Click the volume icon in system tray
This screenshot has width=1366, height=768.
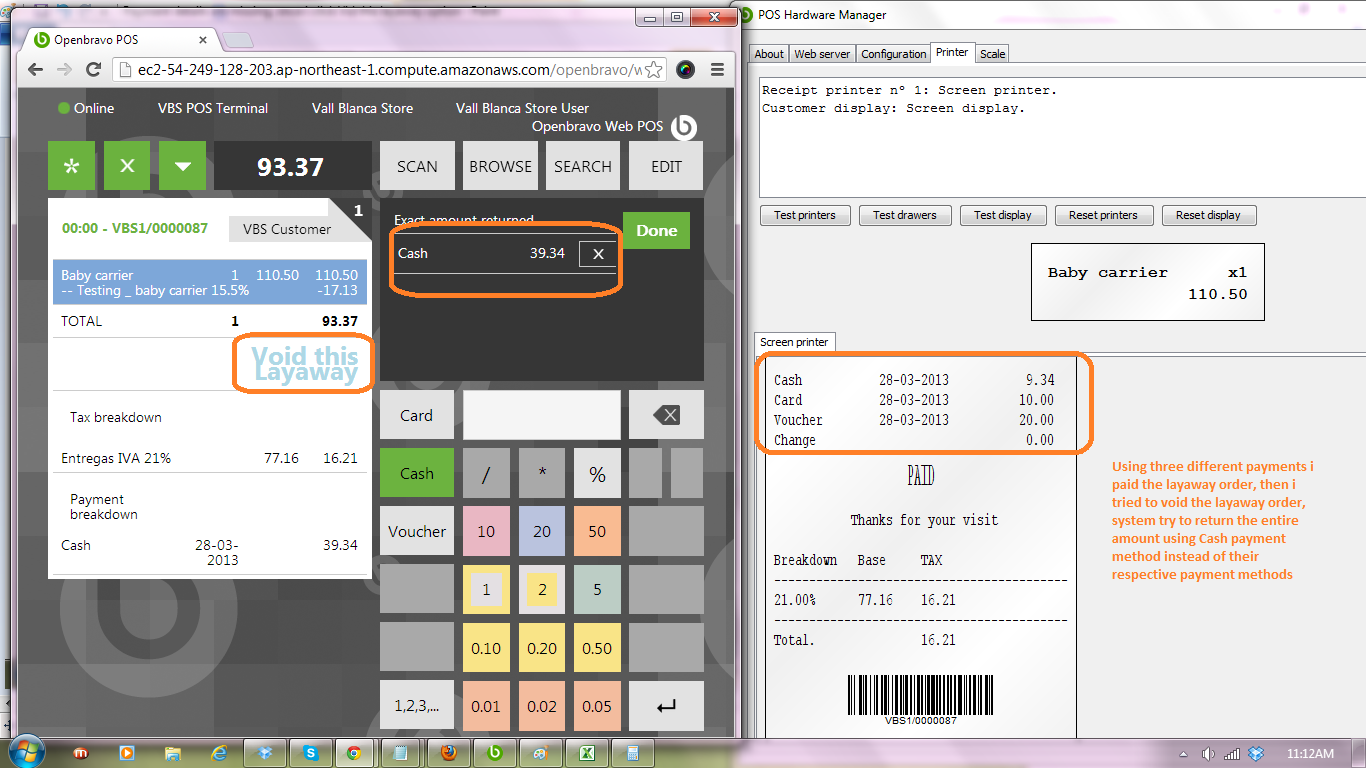tap(1208, 754)
